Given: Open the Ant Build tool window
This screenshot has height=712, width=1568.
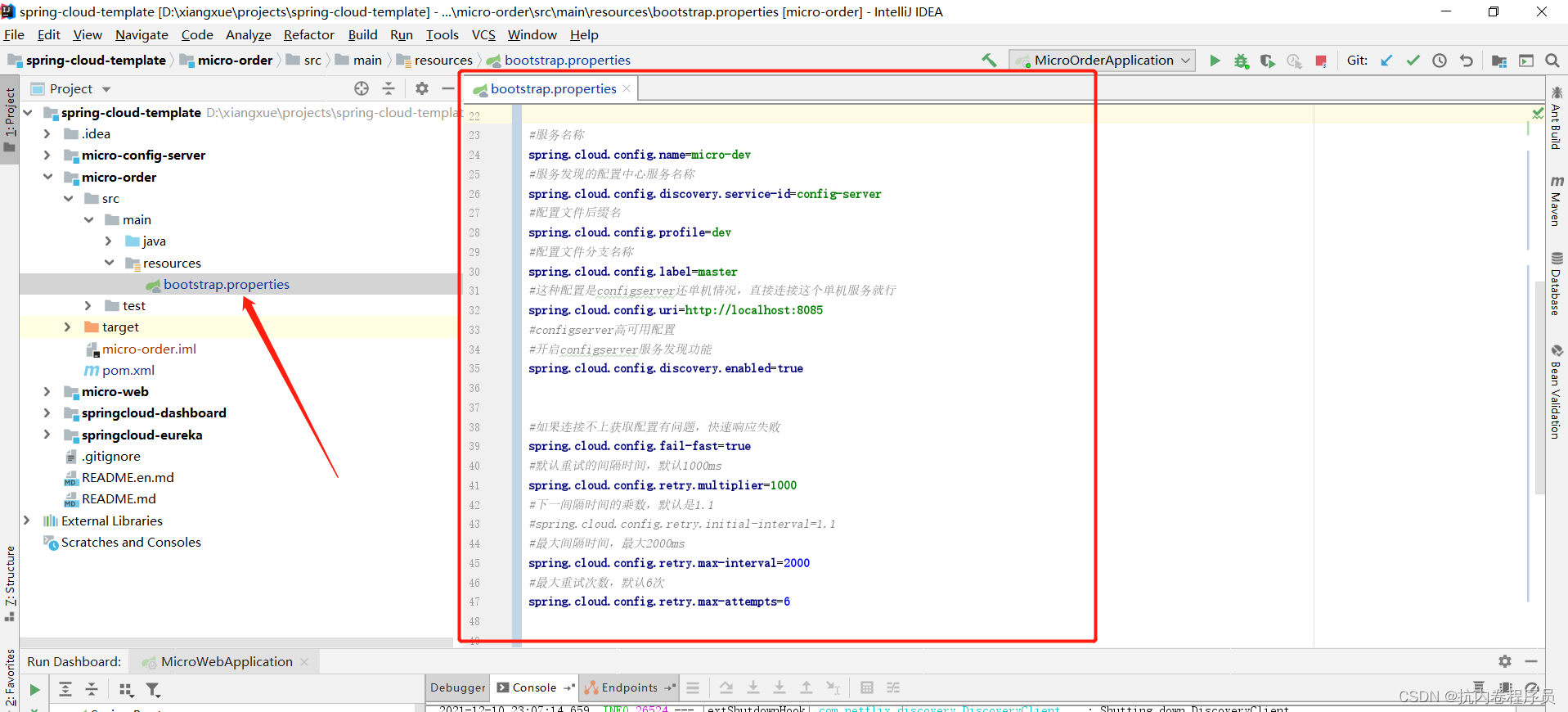Looking at the screenshot, I should point(1557,118).
